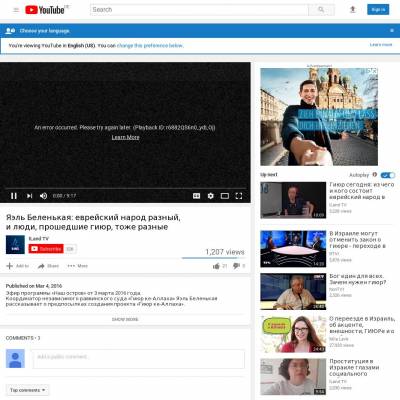Open the Share options
Screen dimensions: 400x400
(x=48, y=266)
